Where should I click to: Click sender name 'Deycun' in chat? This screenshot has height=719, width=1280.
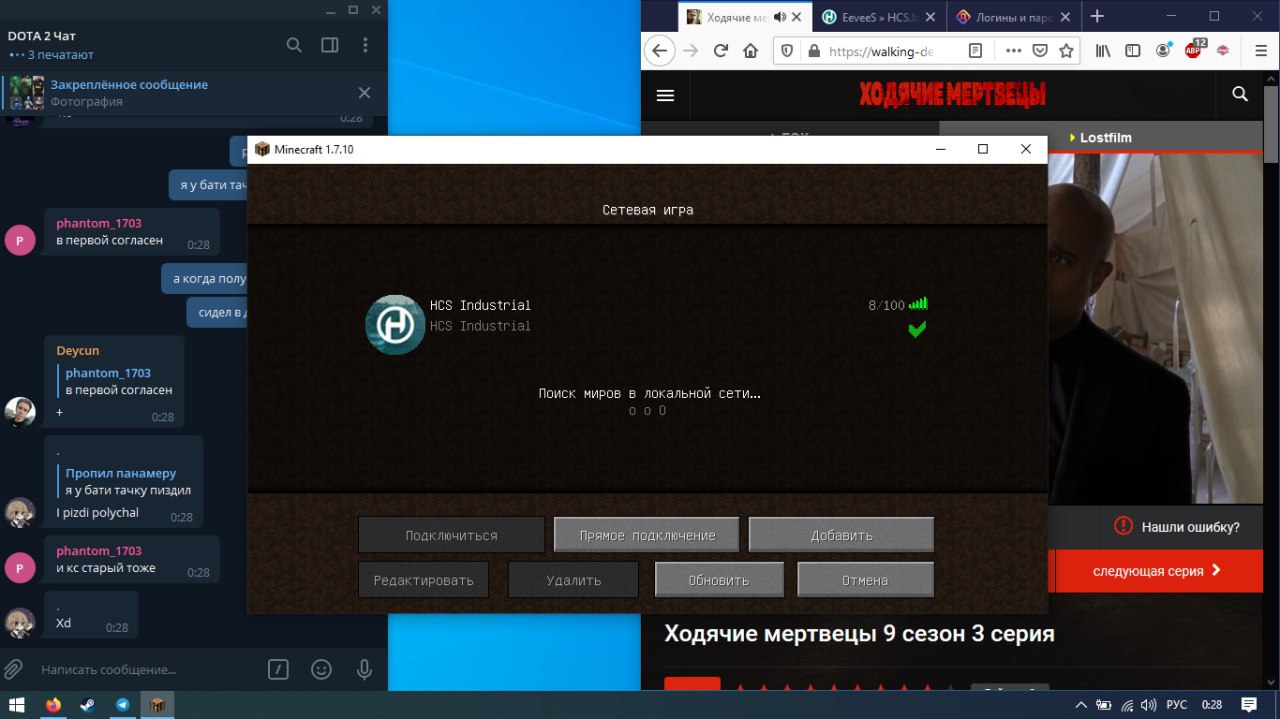[78, 351]
